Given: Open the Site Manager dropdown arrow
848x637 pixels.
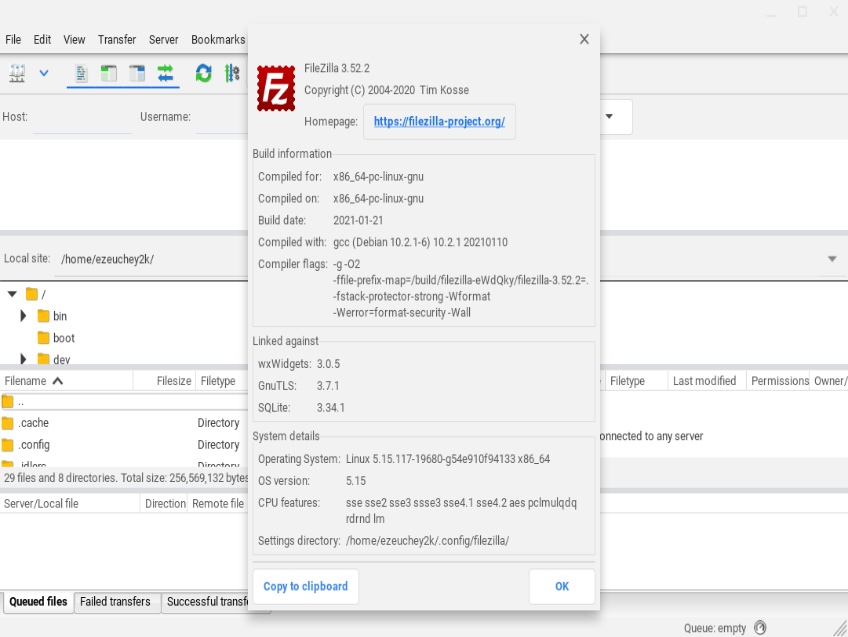Looking at the screenshot, I should click(x=44, y=73).
